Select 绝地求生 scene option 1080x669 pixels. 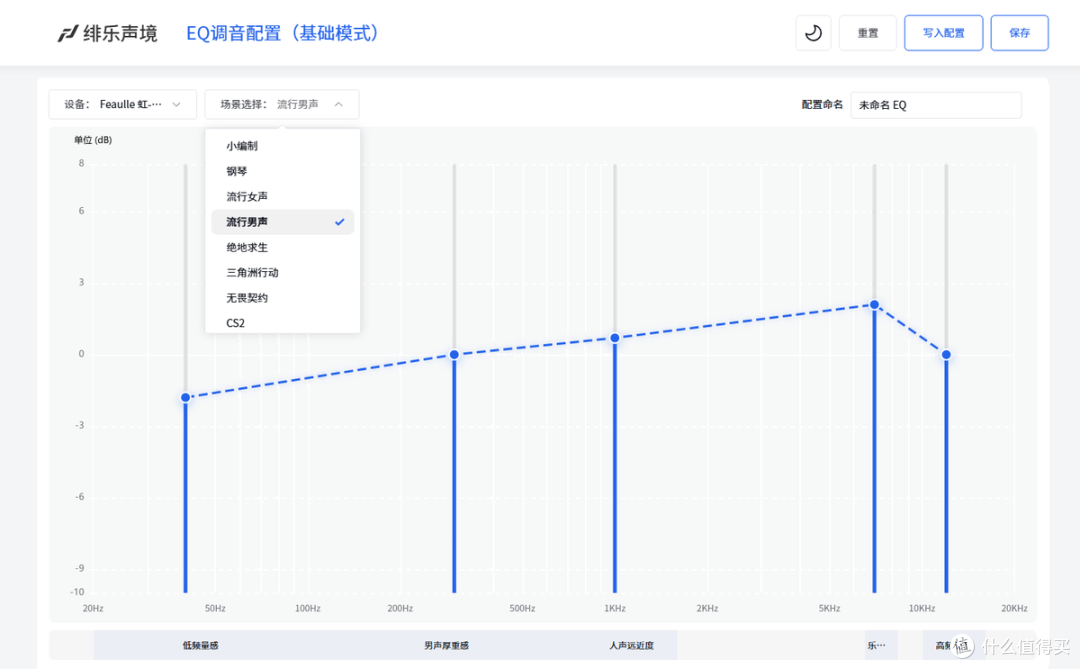[282, 247]
